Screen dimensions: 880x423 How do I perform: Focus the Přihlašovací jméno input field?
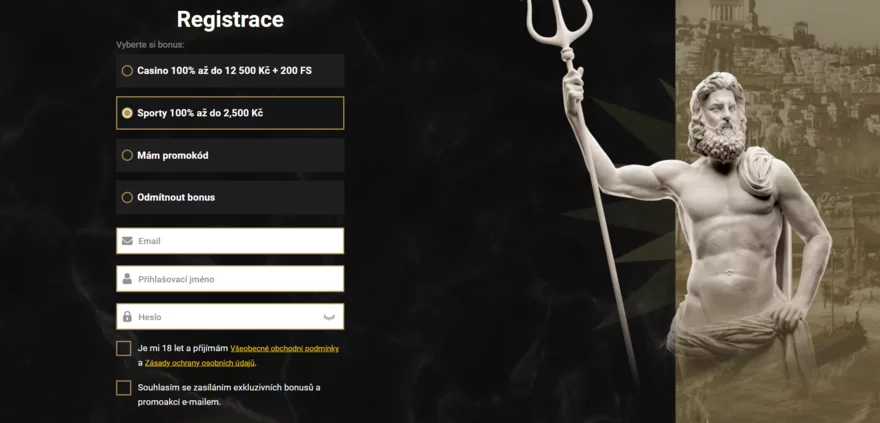230,279
